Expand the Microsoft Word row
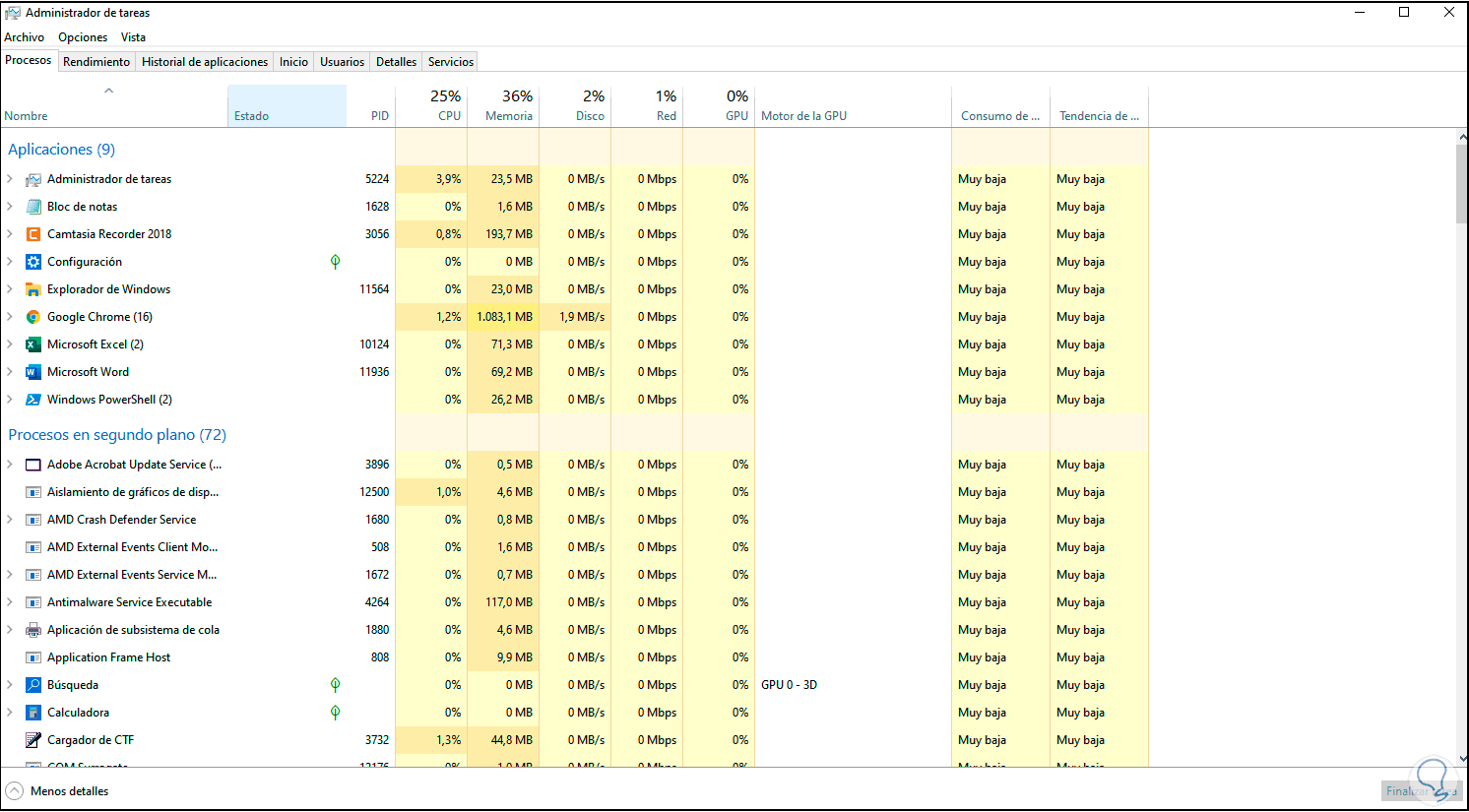Screen dimensions: 1469x812 (x=10, y=372)
